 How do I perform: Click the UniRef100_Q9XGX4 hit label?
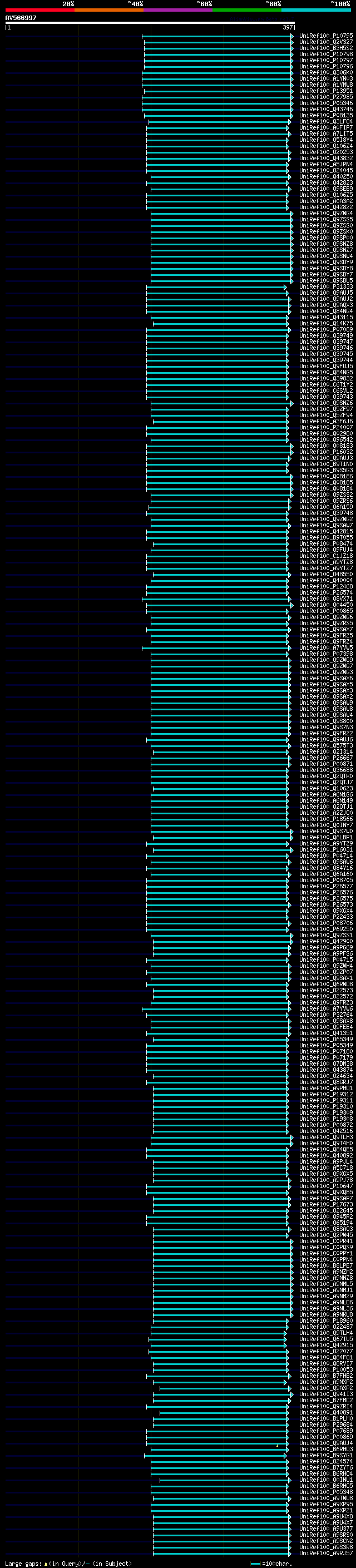[x=326, y=911]
